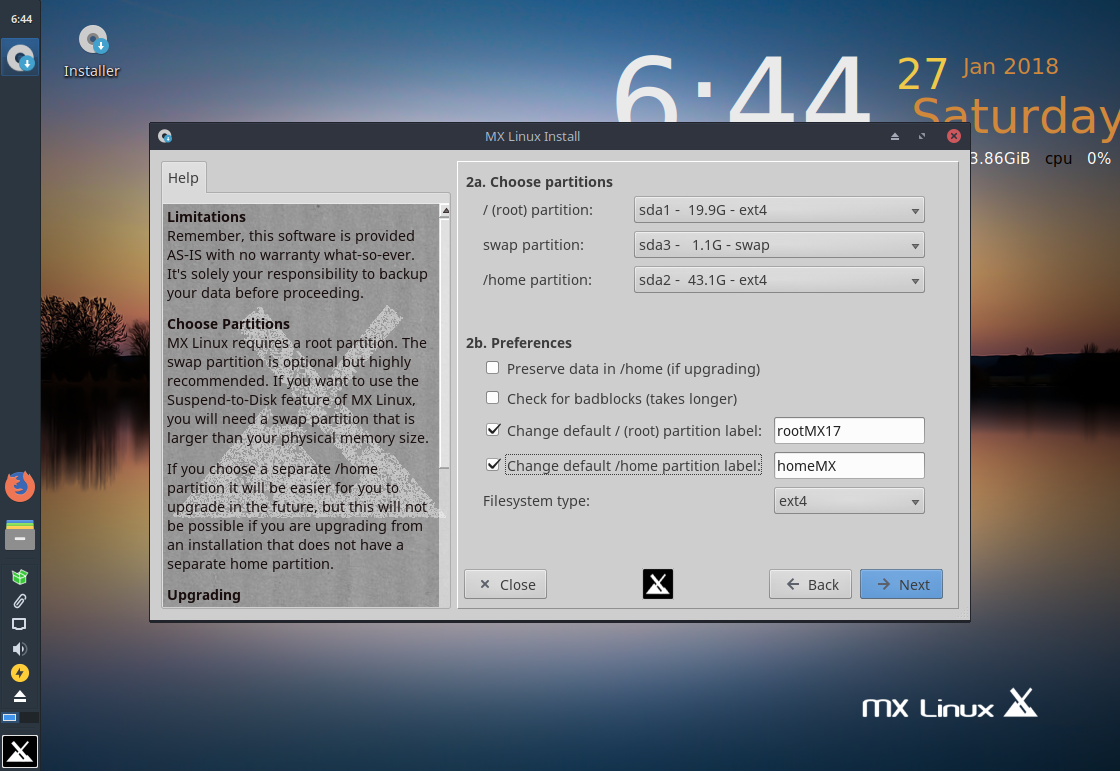Click the cpu 0% desktop readout
Screen dimensions: 1120x771
pyautogui.click(x=1078, y=158)
